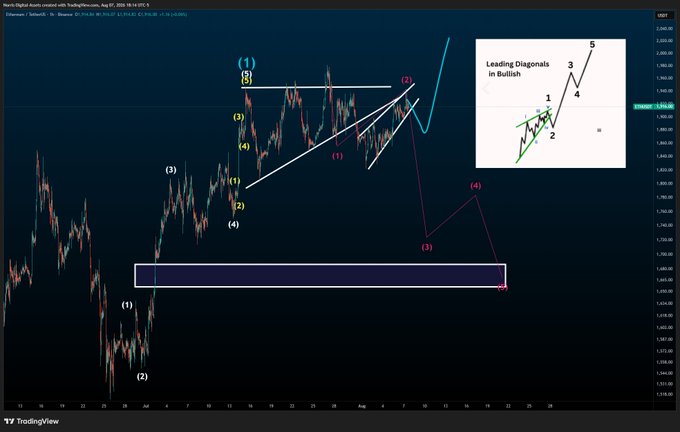The image size is (680, 432).
Task: Select the white (4) wave label
Action: coord(233,224)
